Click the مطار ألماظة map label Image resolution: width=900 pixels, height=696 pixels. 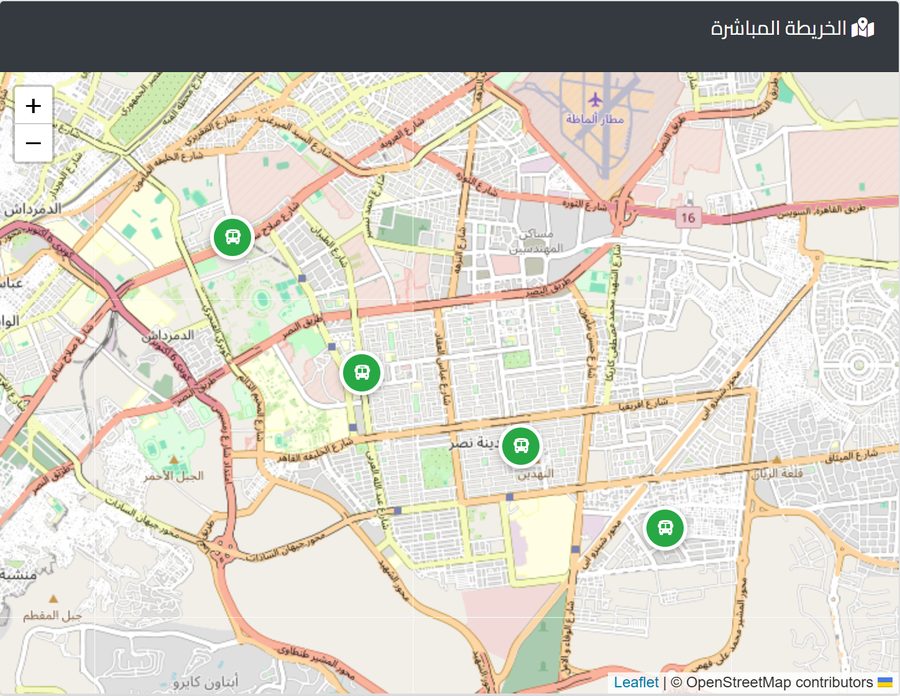click(595, 119)
